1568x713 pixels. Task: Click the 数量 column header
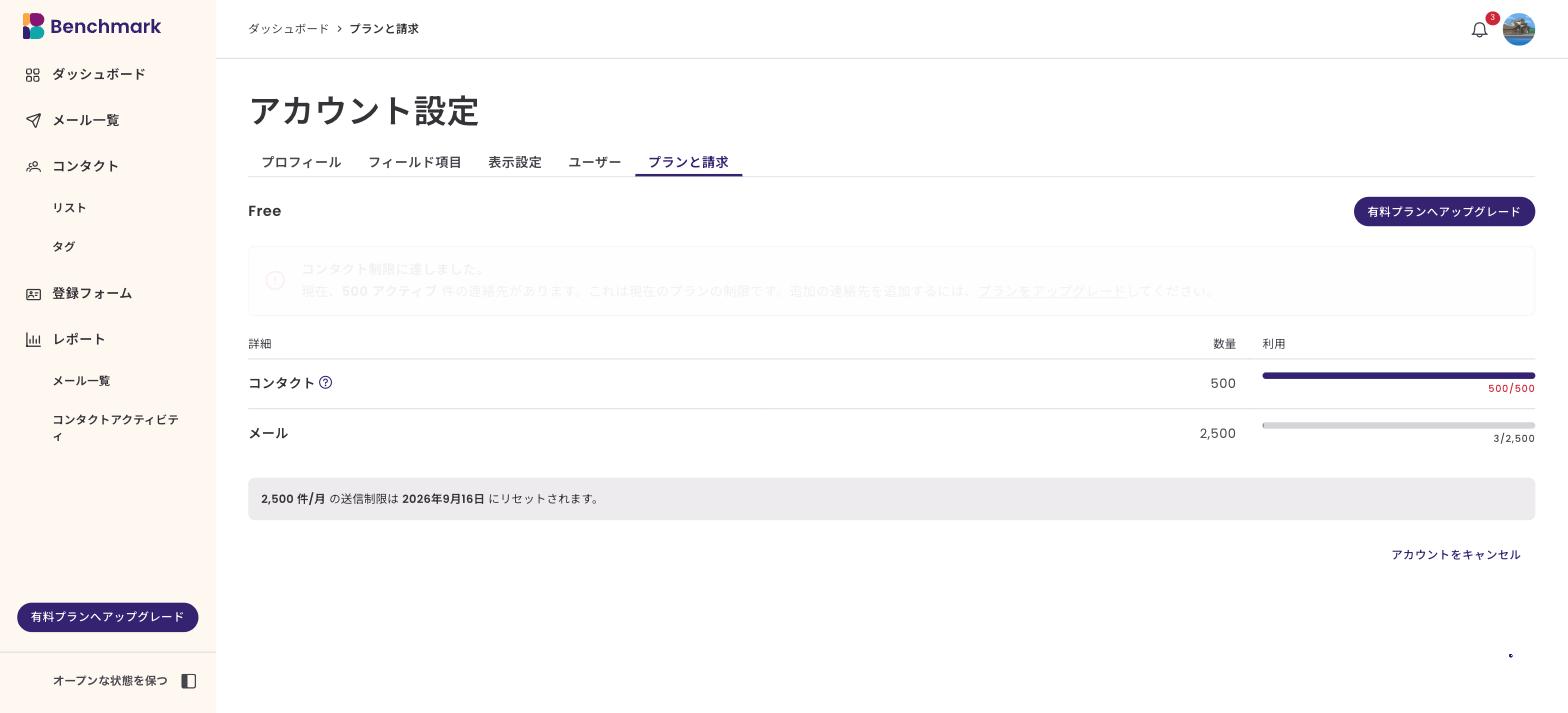(x=1225, y=344)
